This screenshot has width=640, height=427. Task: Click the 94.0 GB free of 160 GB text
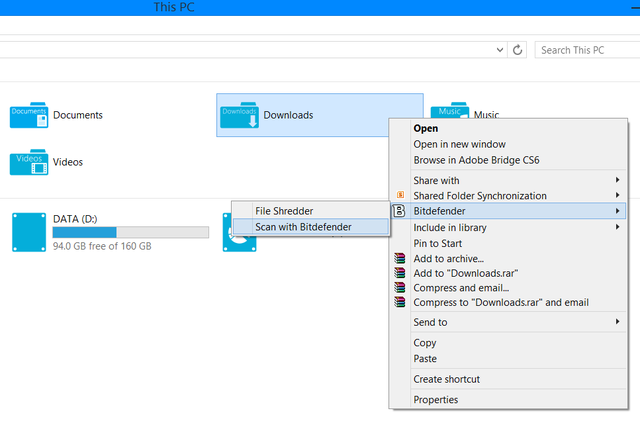[102, 246]
